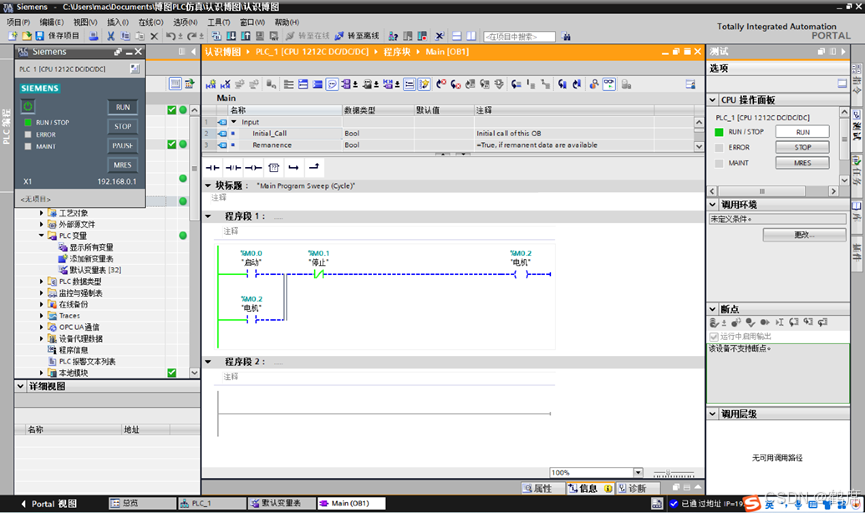This screenshot has width=865, height=513.
Task: Collapse the Input row in the interface table
Action: click(234, 122)
